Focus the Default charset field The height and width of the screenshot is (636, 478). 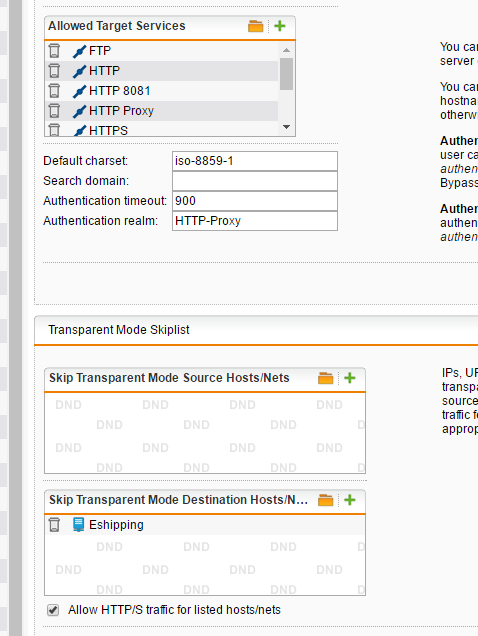[255, 161]
